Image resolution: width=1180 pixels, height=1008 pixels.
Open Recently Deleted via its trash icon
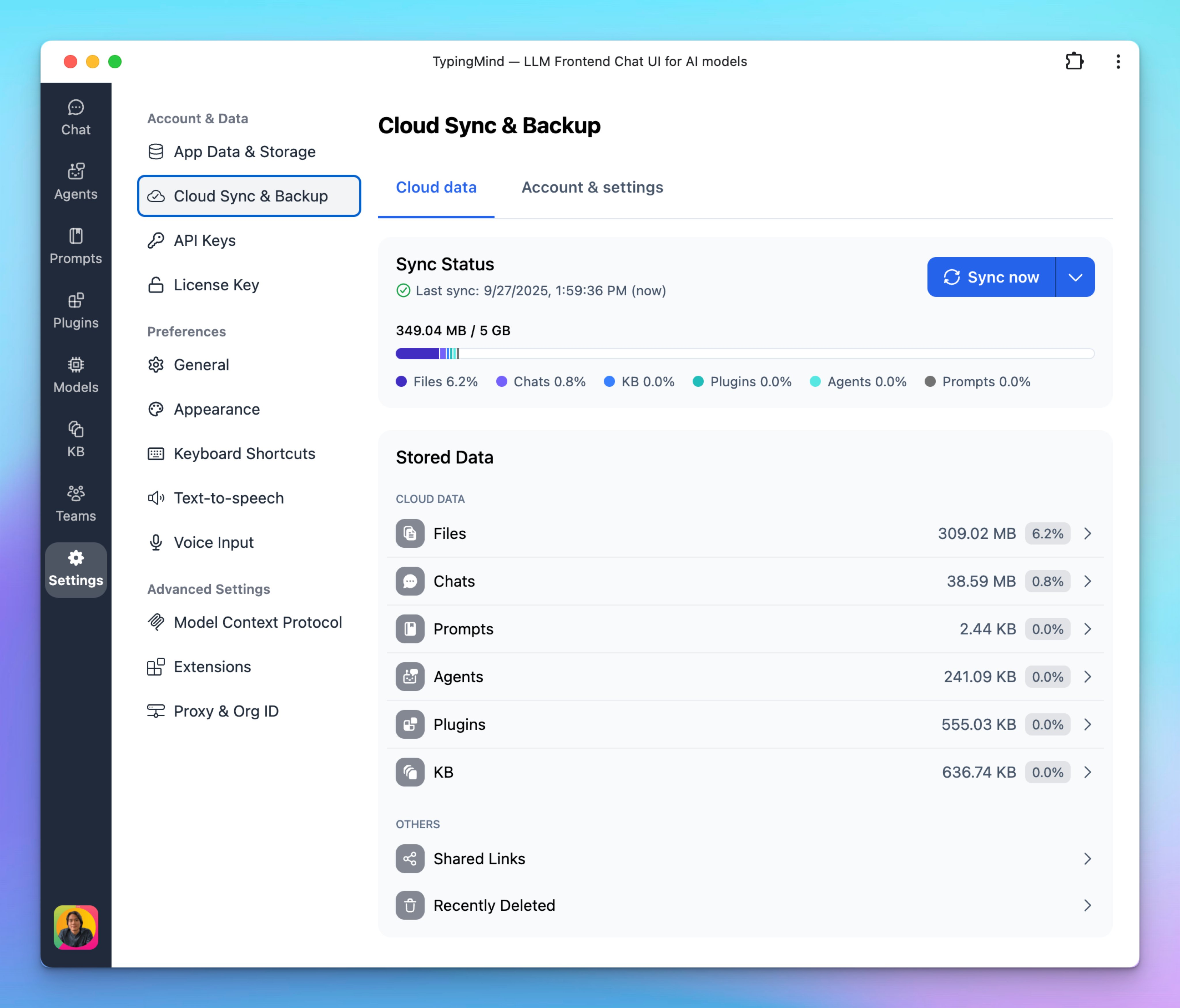coord(409,905)
